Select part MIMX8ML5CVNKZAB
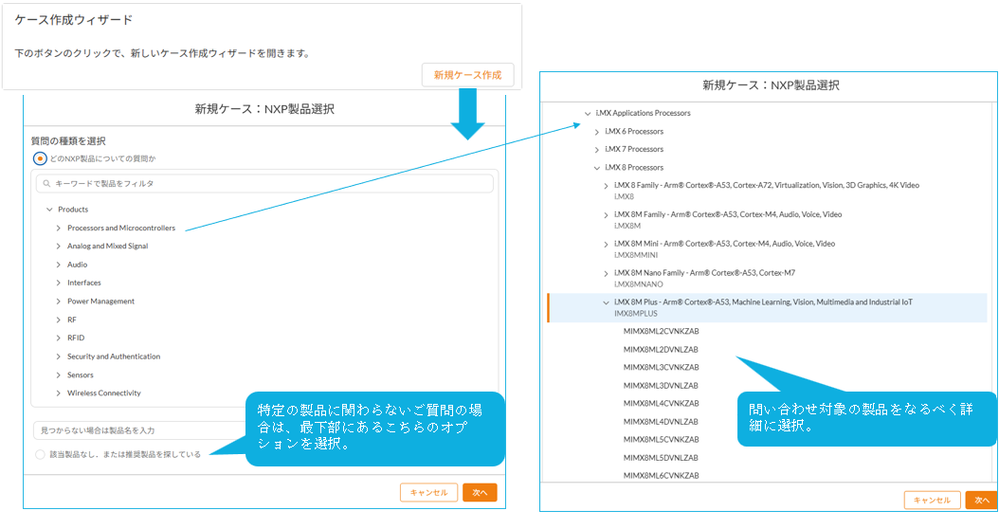The width and height of the screenshot is (999, 513). [x=661, y=440]
